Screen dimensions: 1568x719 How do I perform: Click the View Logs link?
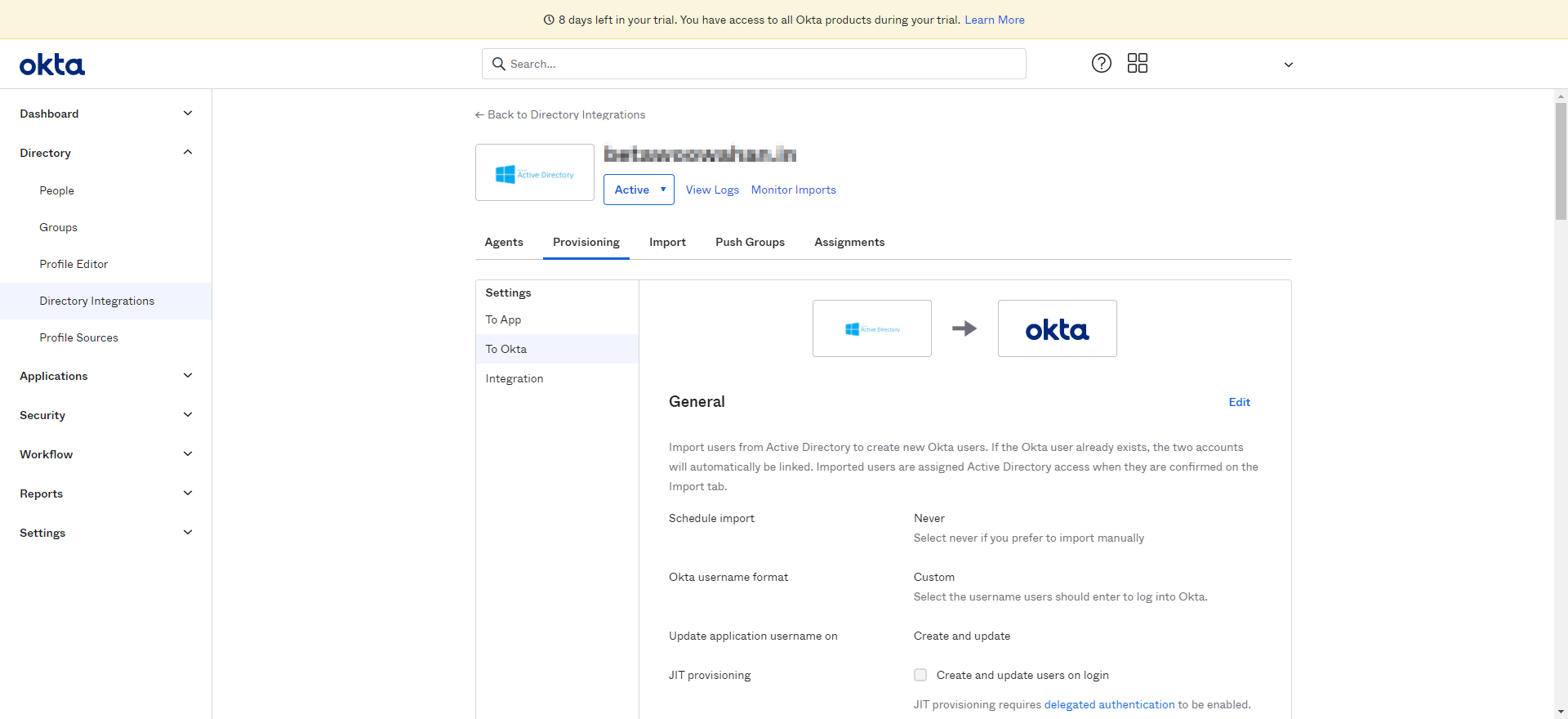pos(712,190)
